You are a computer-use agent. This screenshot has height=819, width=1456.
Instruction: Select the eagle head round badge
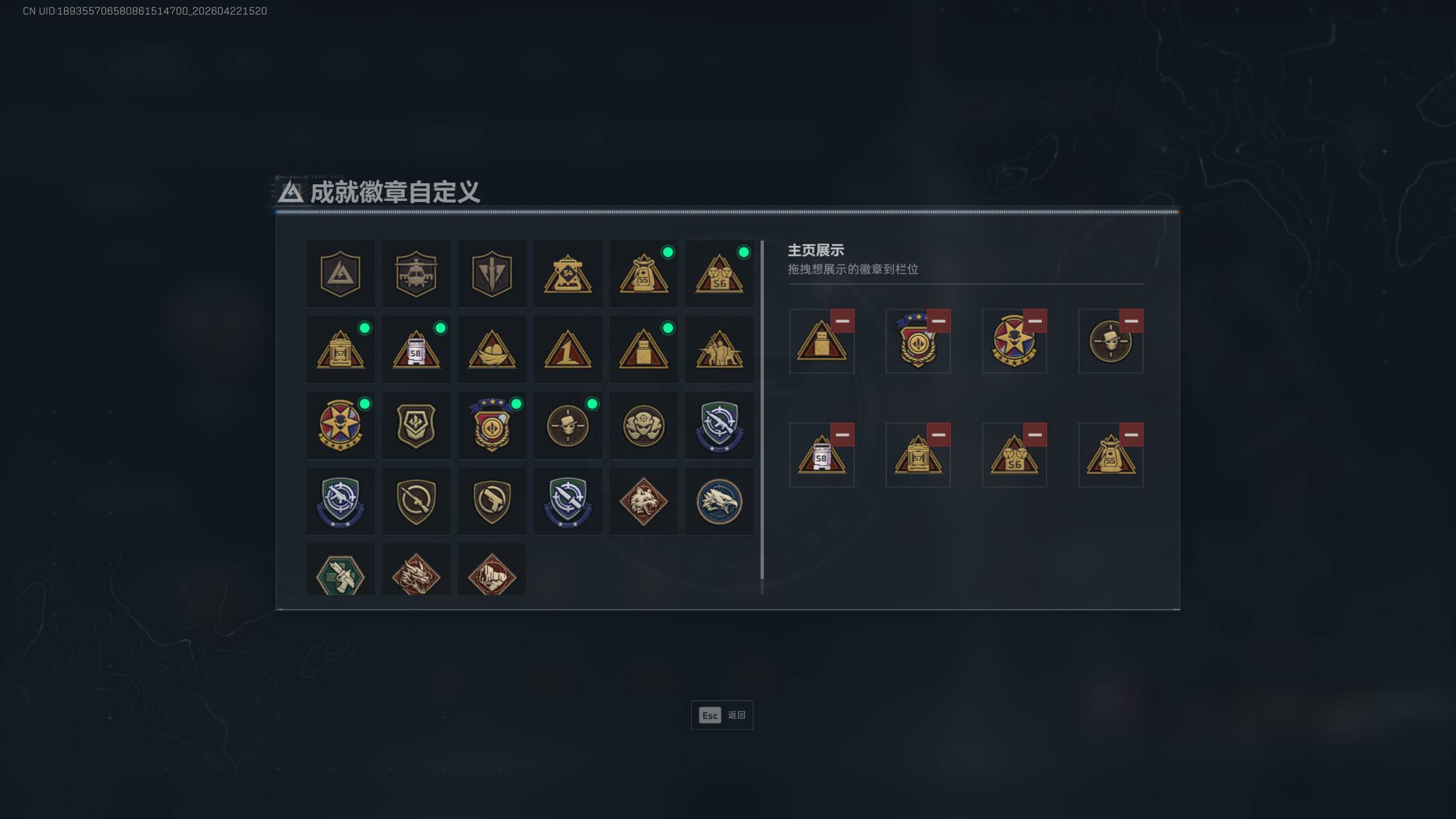719,501
